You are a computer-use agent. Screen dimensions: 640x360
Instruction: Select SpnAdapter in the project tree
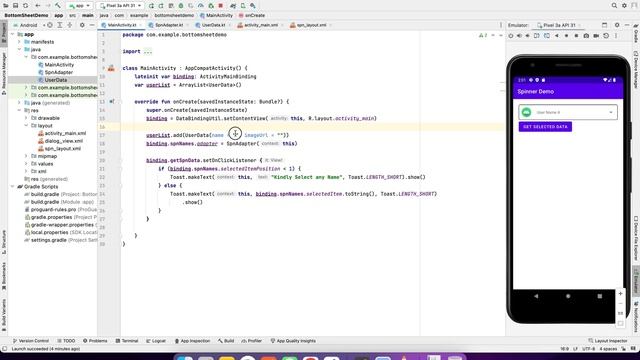point(55,72)
